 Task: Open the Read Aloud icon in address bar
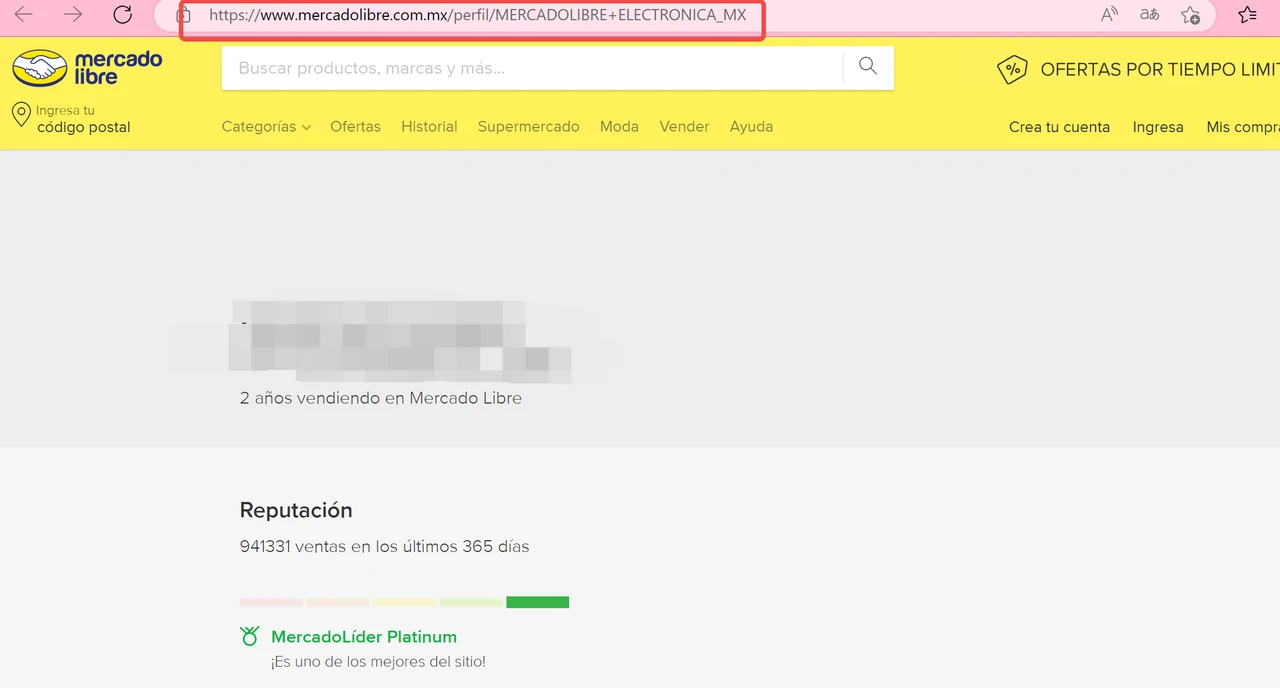click(1109, 15)
